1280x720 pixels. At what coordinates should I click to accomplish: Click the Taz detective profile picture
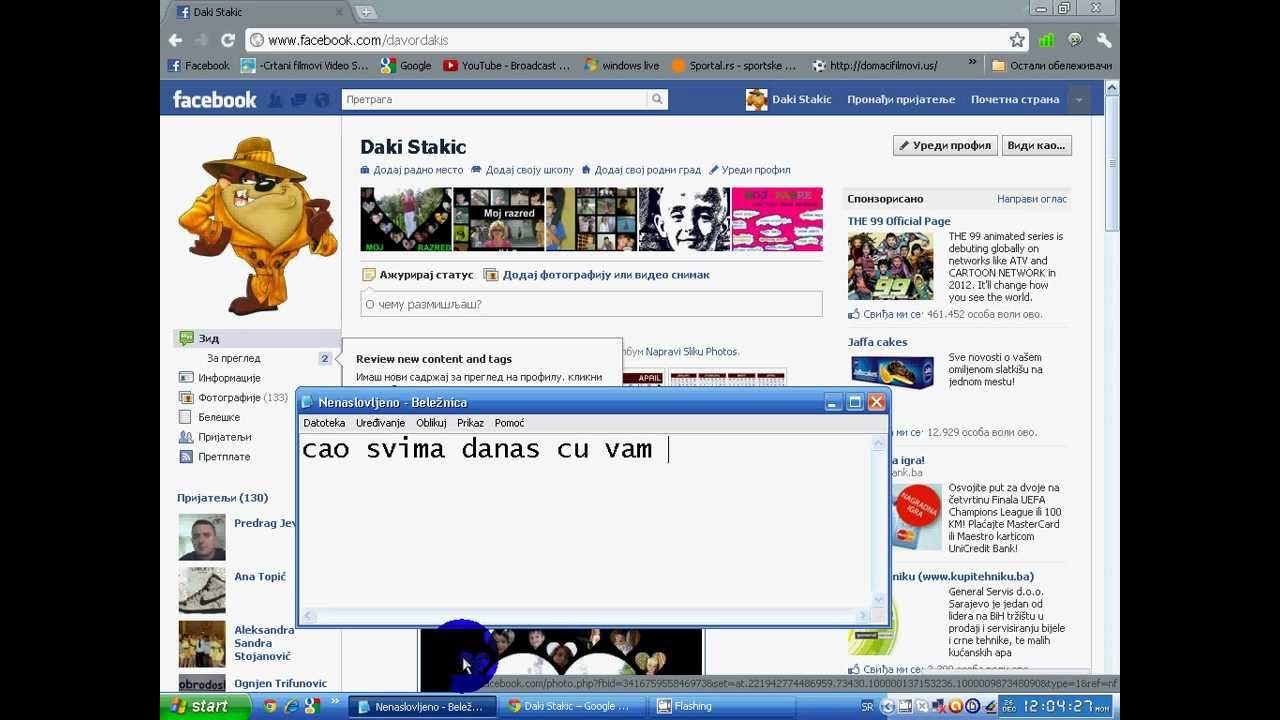pos(258,227)
